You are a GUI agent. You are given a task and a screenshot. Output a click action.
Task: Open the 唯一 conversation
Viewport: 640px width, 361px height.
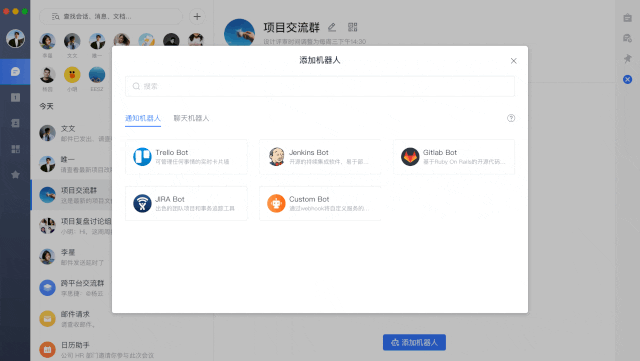[x=72, y=164]
